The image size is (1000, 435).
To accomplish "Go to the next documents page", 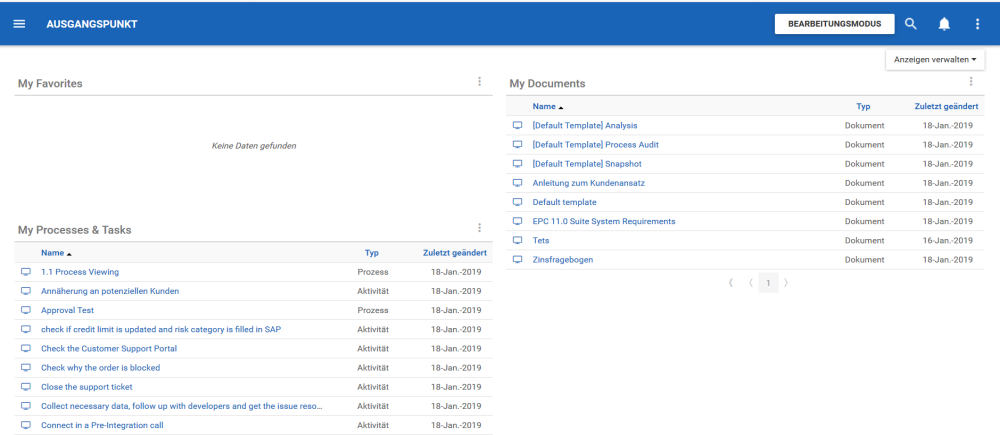I will [x=786, y=283].
